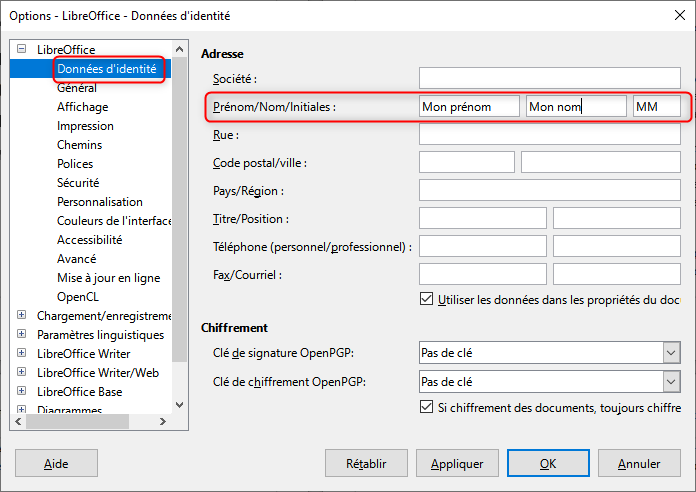
Task: Click the Aide button
Action: pos(56,464)
